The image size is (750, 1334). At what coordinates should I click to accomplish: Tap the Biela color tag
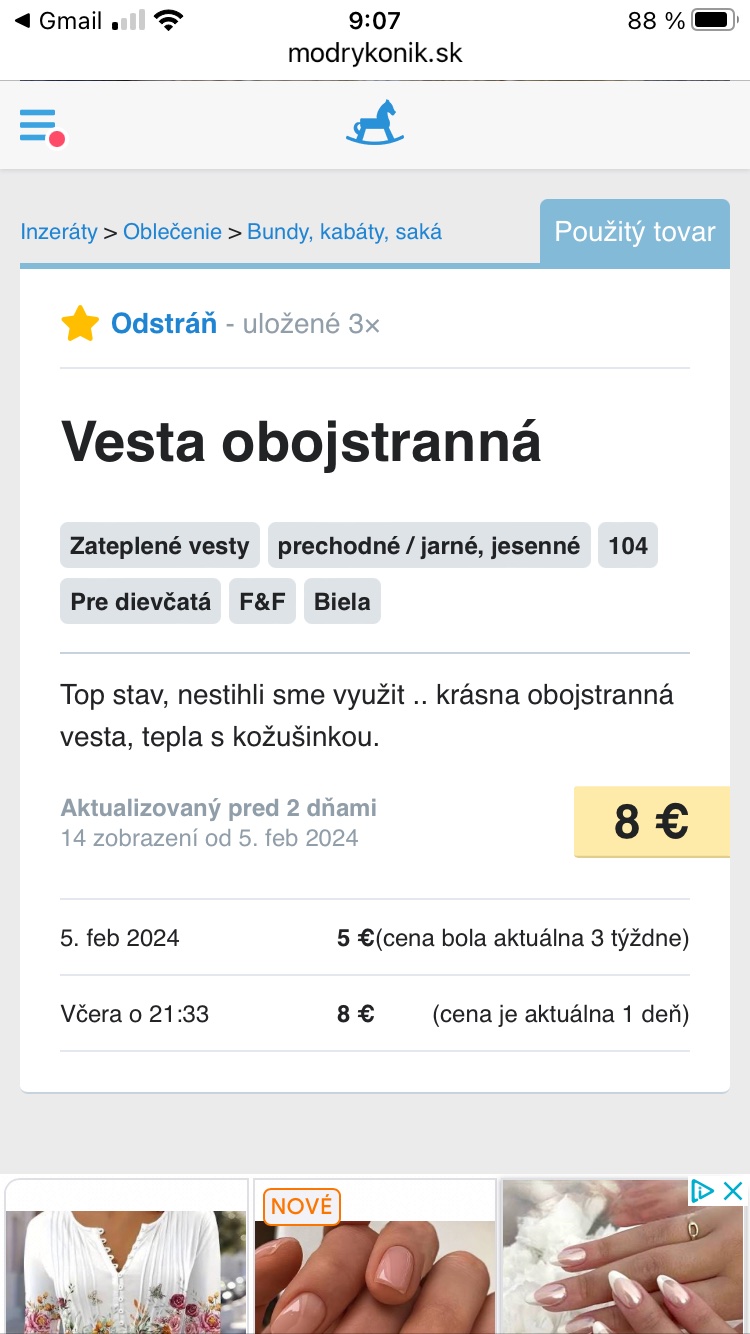tap(342, 602)
